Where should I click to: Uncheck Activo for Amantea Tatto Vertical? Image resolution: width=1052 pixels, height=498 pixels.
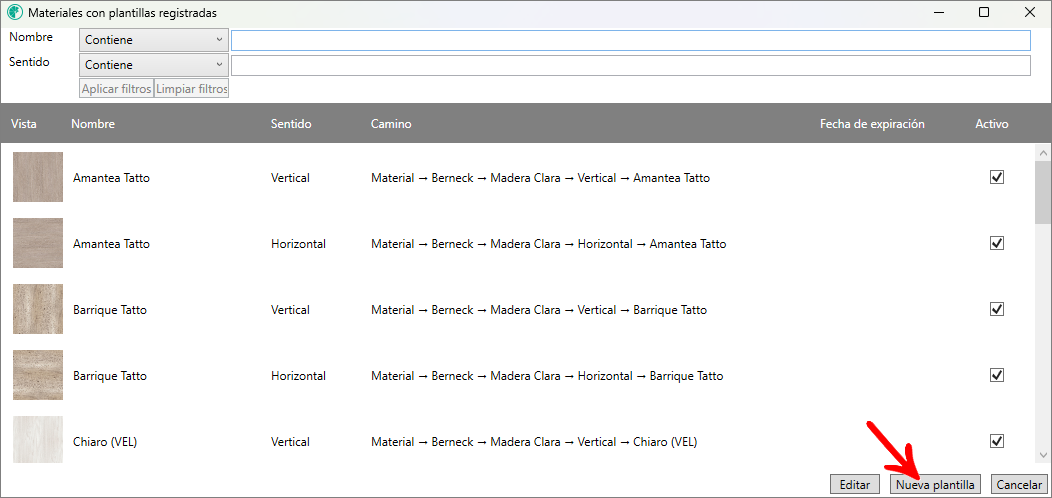pos(996,177)
